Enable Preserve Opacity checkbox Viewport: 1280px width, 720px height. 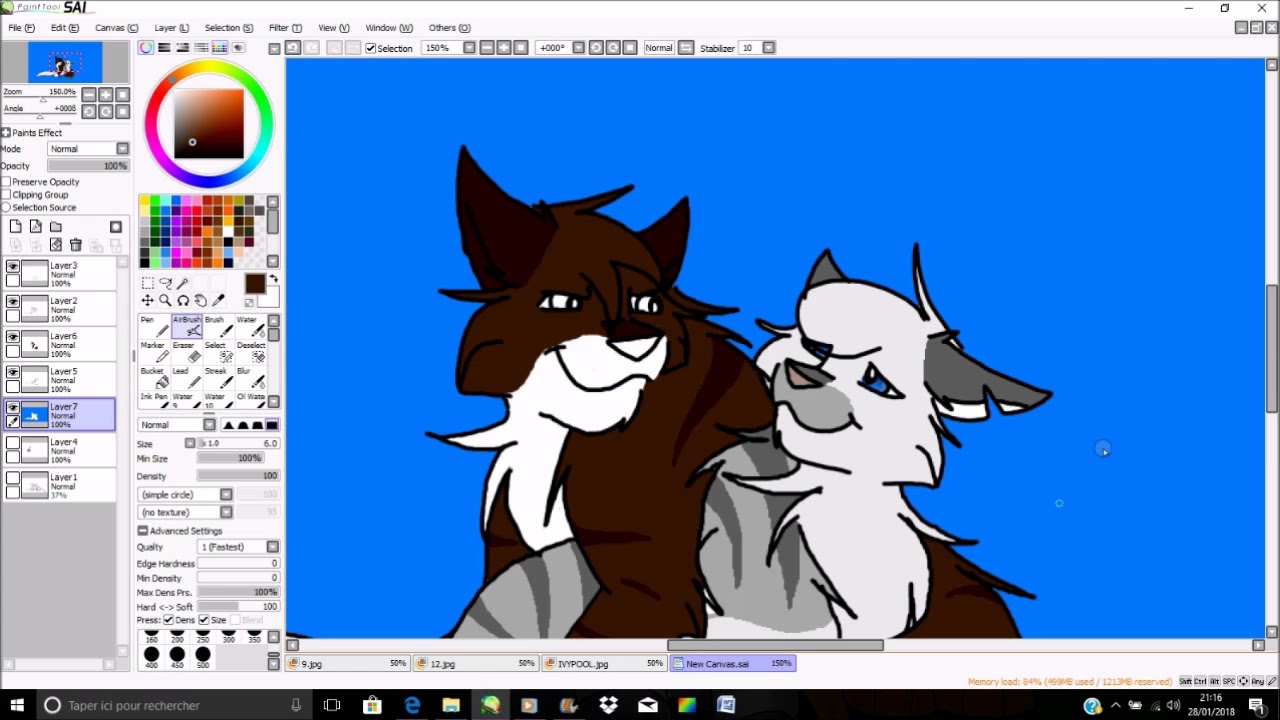(x=6, y=182)
